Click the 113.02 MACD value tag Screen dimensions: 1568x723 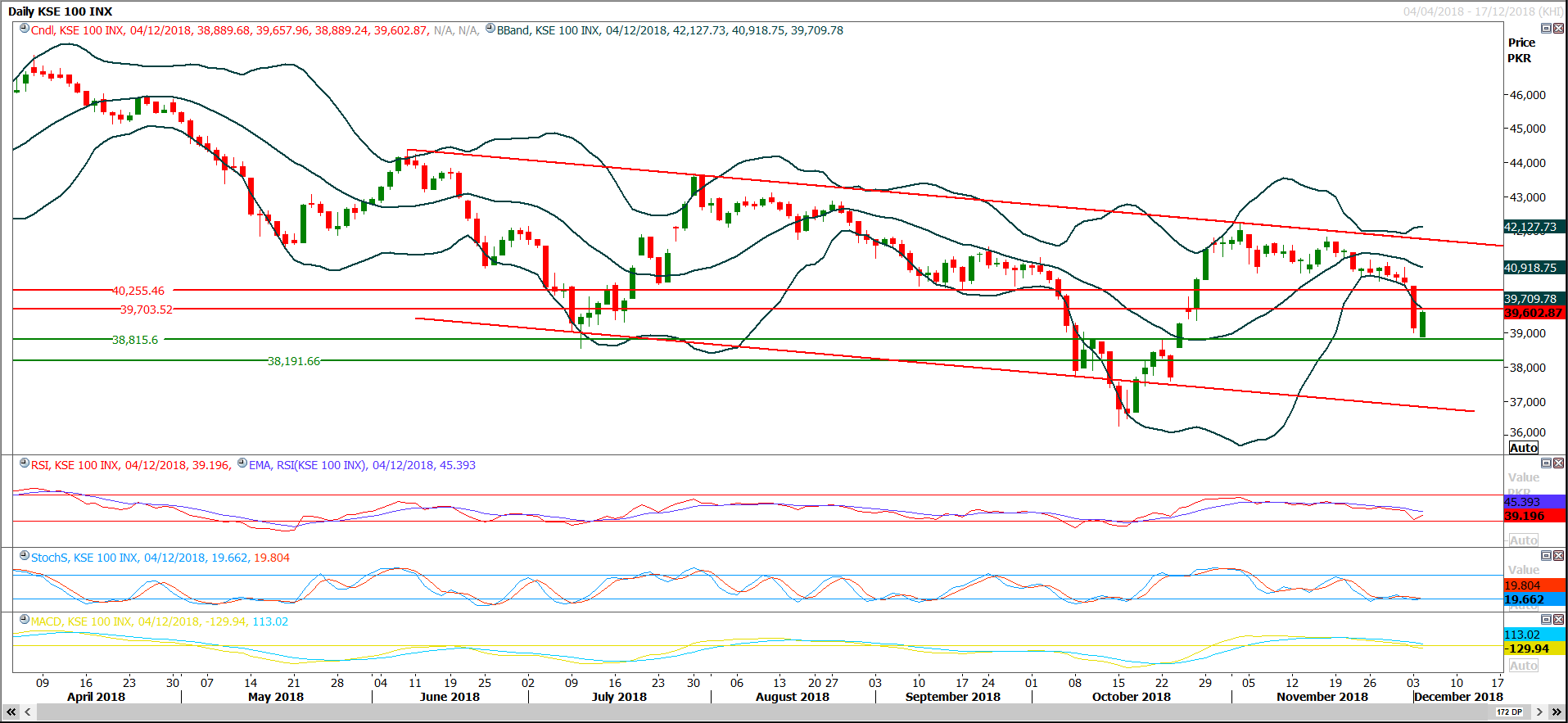pos(1534,635)
